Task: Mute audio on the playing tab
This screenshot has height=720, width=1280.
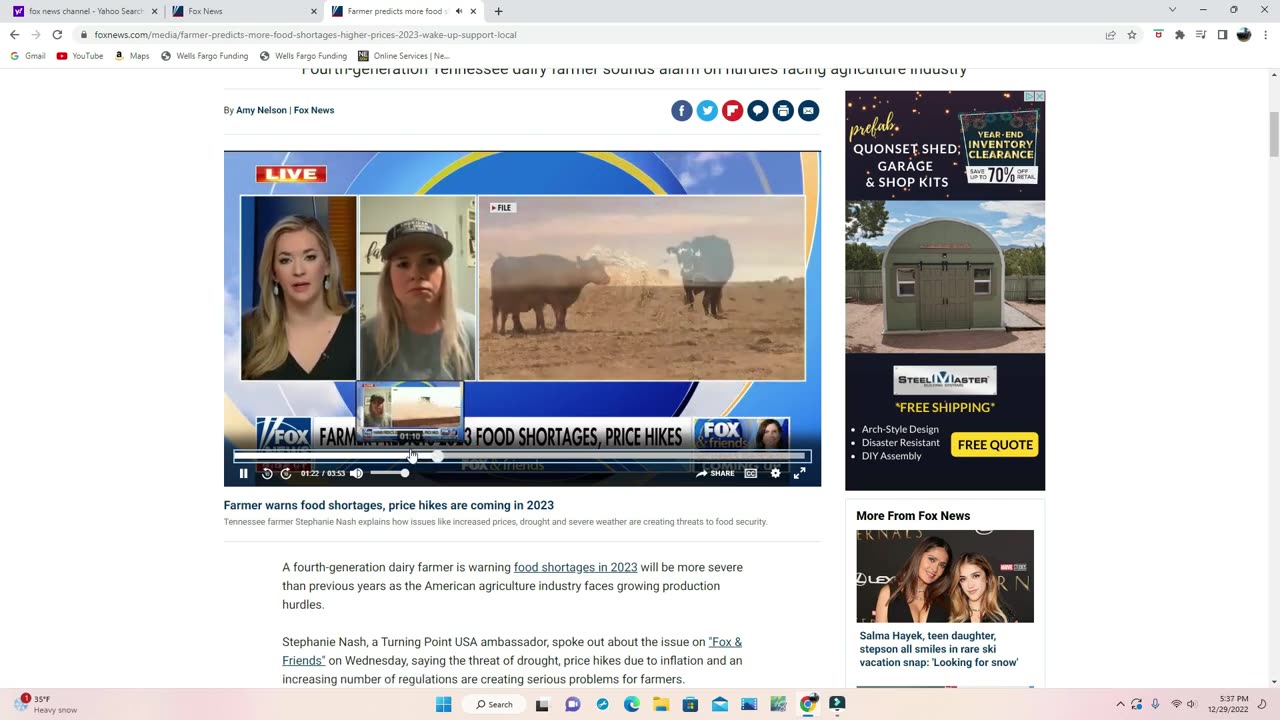Action: click(x=459, y=11)
